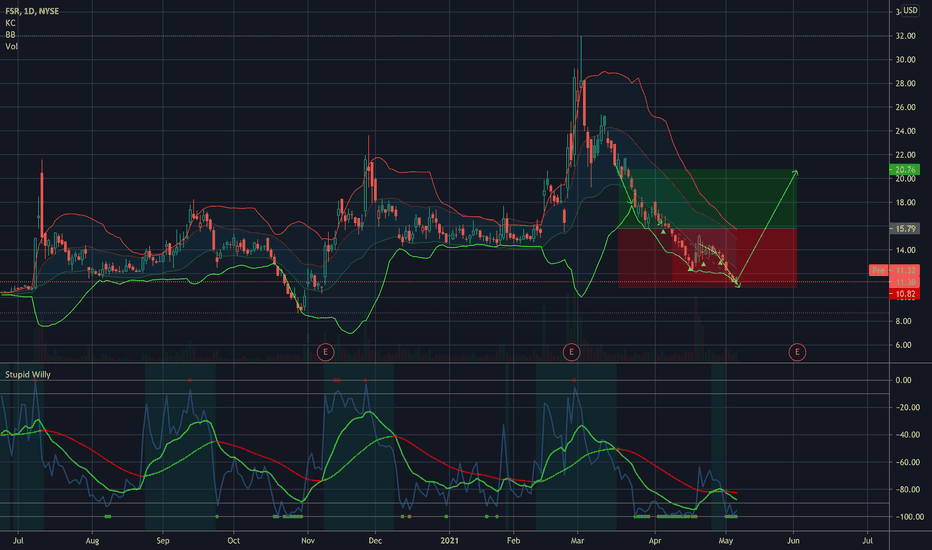The width and height of the screenshot is (932, 550).
Task: Click the green 20.76 target price tag
Action: (904, 169)
